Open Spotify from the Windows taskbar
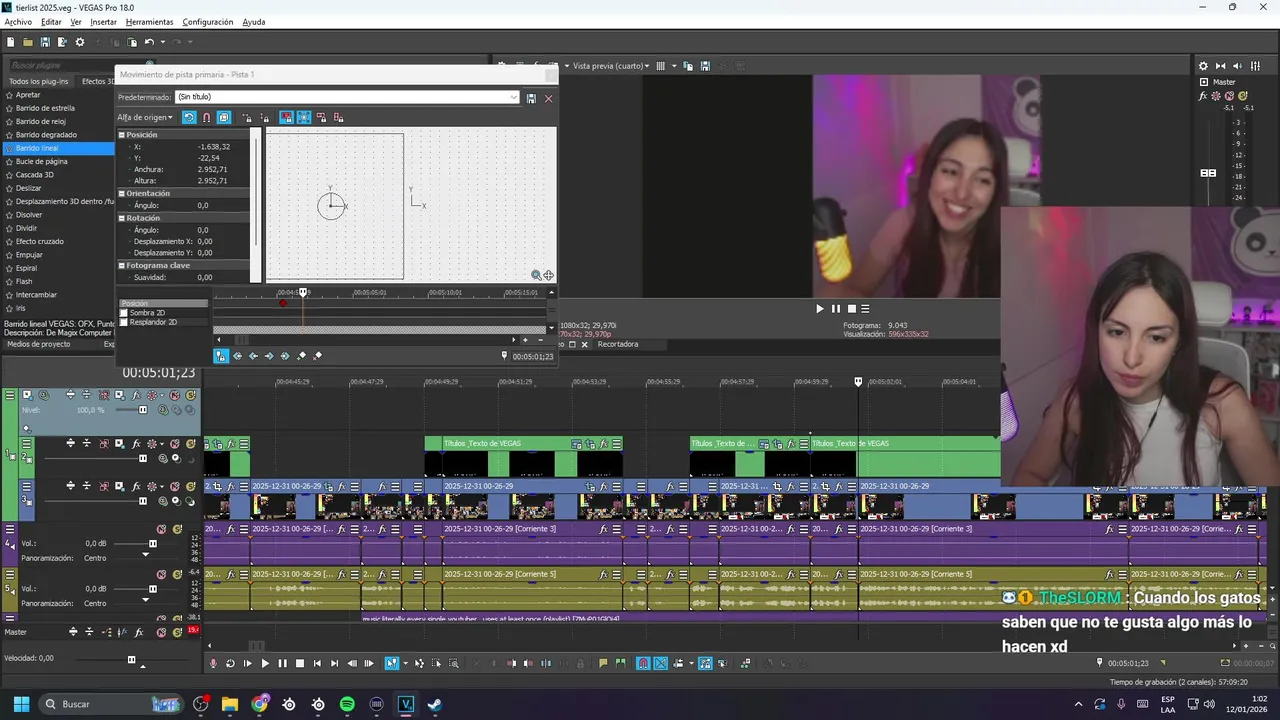This screenshot has width=1280, height=720. tap(347, 704)
